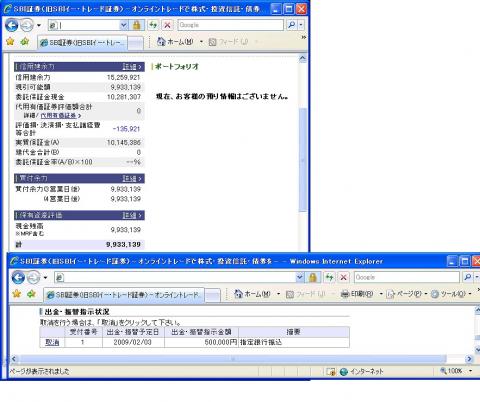
Task: Click the Back arrow in the upper browser window
Action: click(12, 25)
